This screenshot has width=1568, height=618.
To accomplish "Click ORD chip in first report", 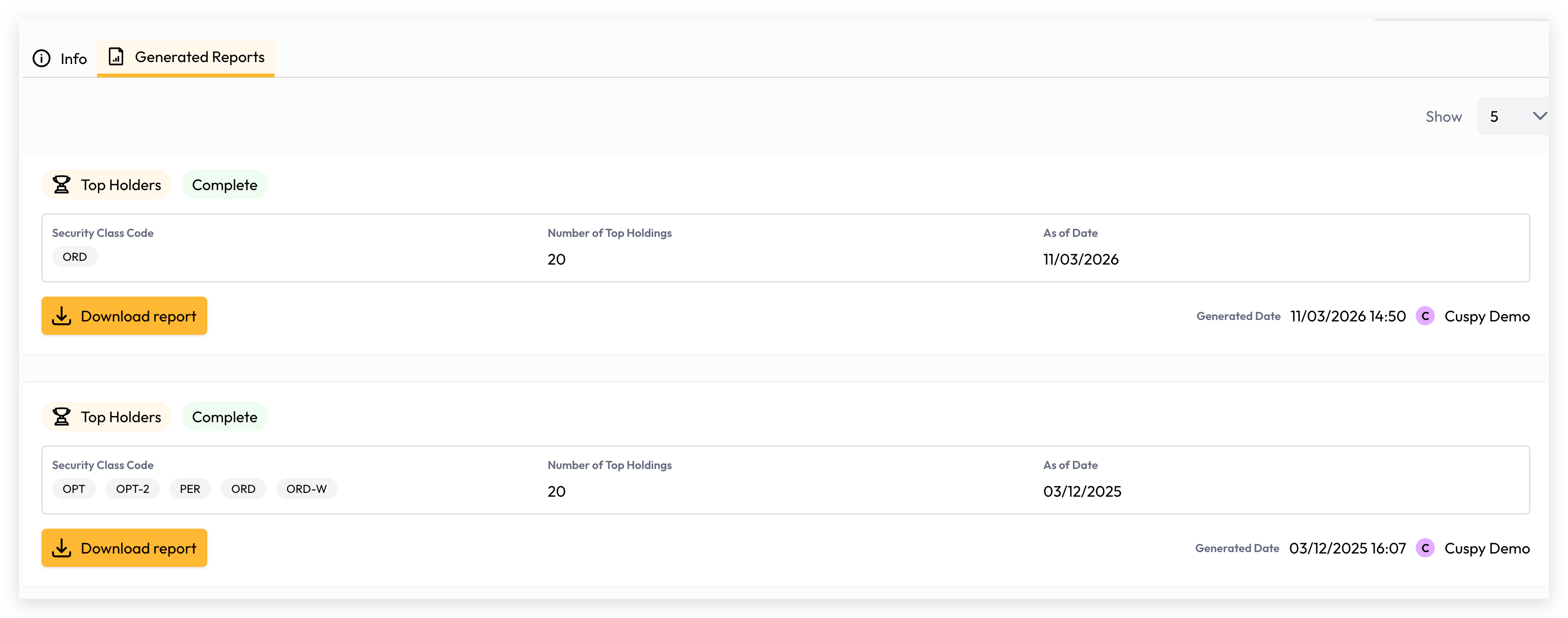I will pyautogui.click(x=75, y=257).
